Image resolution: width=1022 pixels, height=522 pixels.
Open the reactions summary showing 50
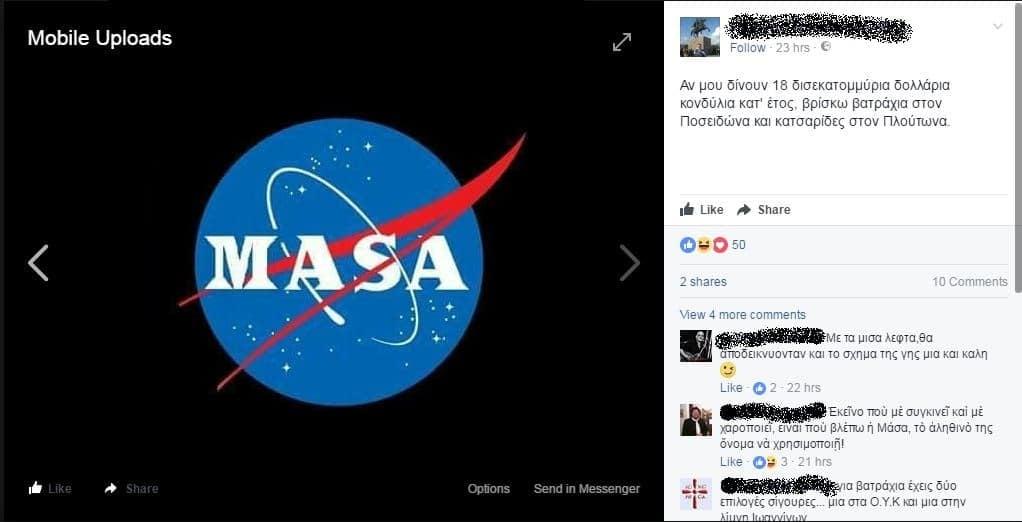click(x=712, y=245)
